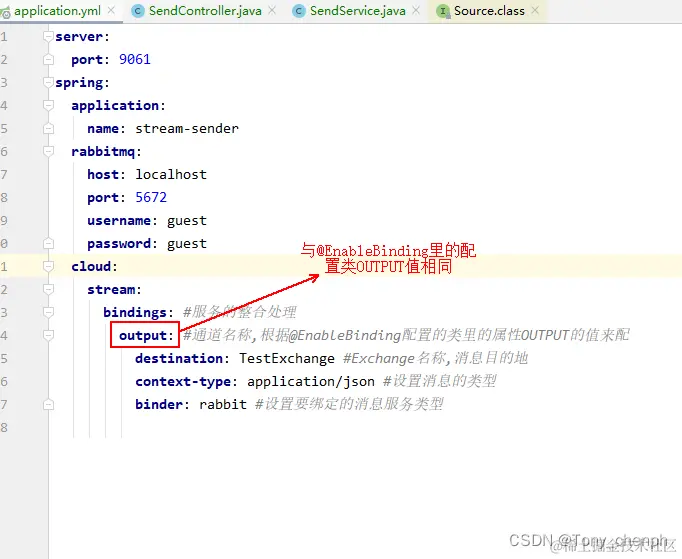The height and width of the screenshot is (559, 682).
Task: Collapse the spring block fold marker
Action: (48, 83)
